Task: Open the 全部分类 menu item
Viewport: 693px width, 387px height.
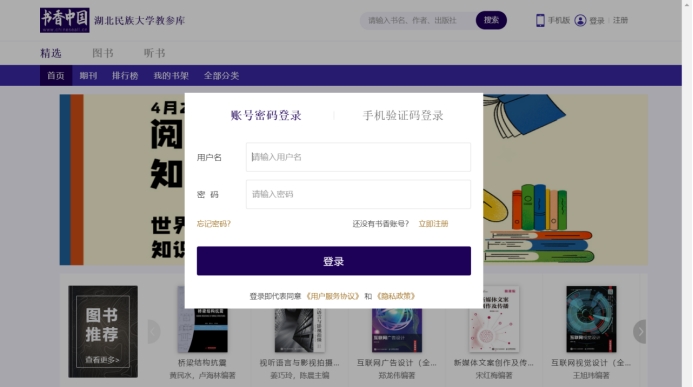Action: click(221, 76)
